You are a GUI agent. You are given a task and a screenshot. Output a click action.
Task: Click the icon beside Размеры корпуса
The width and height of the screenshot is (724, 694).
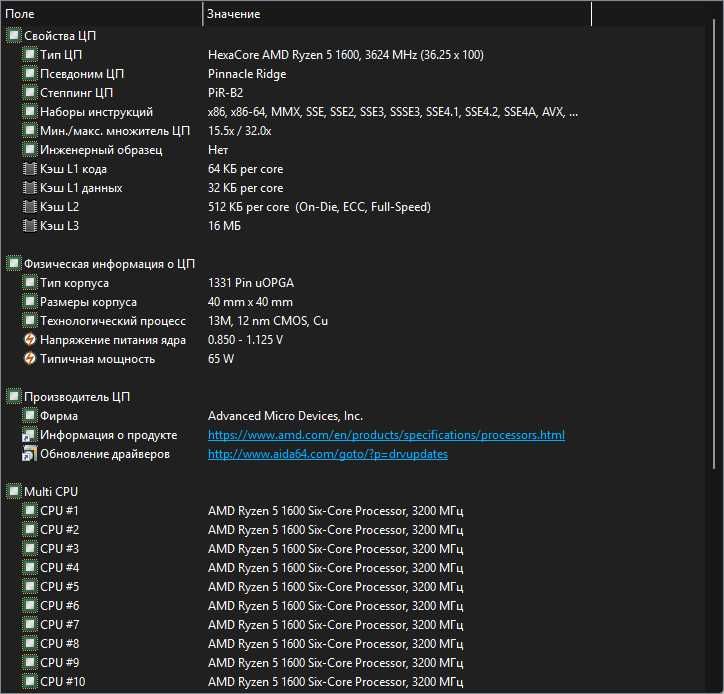pos(29,302)
